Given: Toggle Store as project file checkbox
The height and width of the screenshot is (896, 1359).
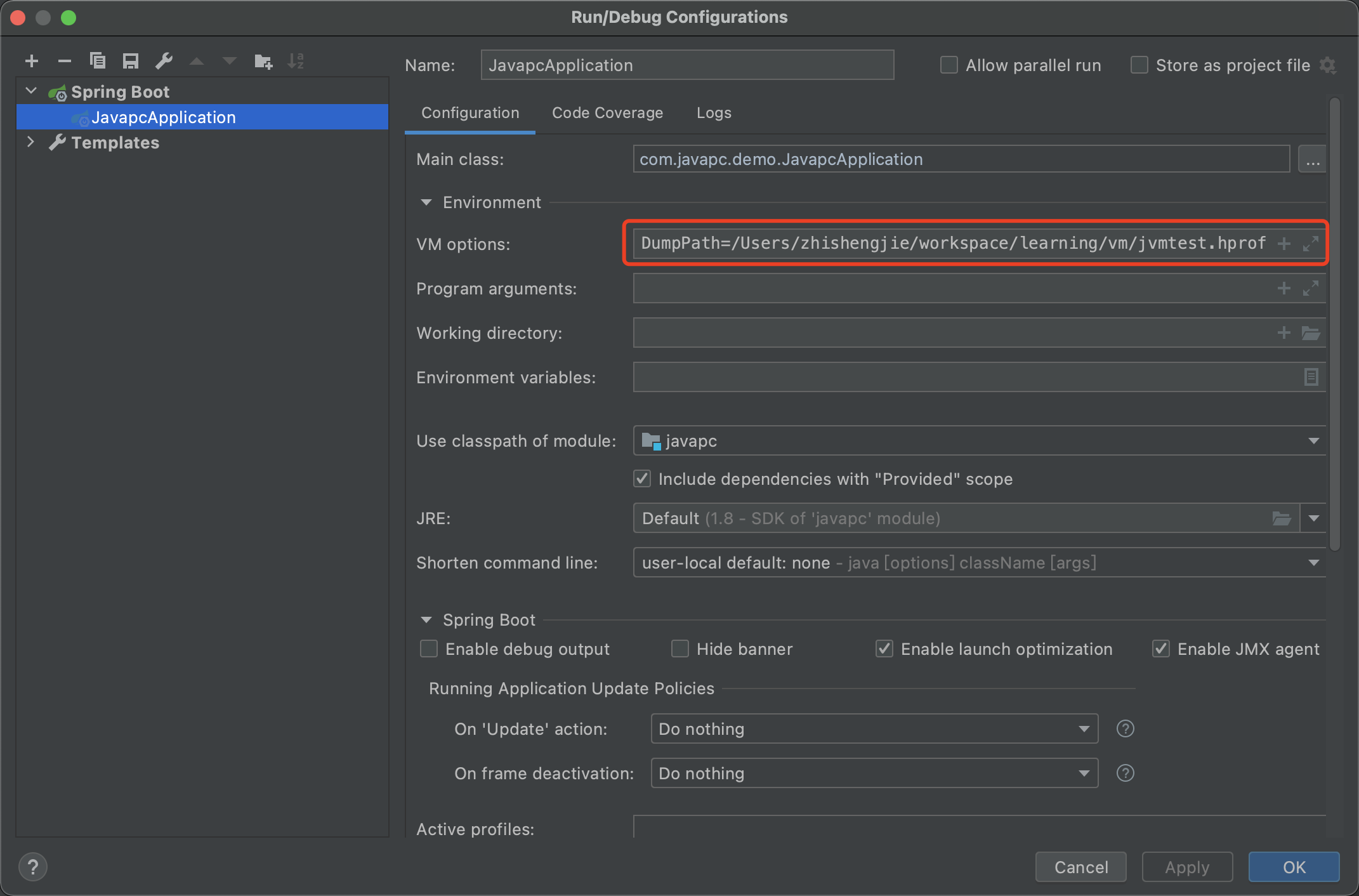Looking at the screenshot, I should pyautogui.click(x=1139, y=65).
